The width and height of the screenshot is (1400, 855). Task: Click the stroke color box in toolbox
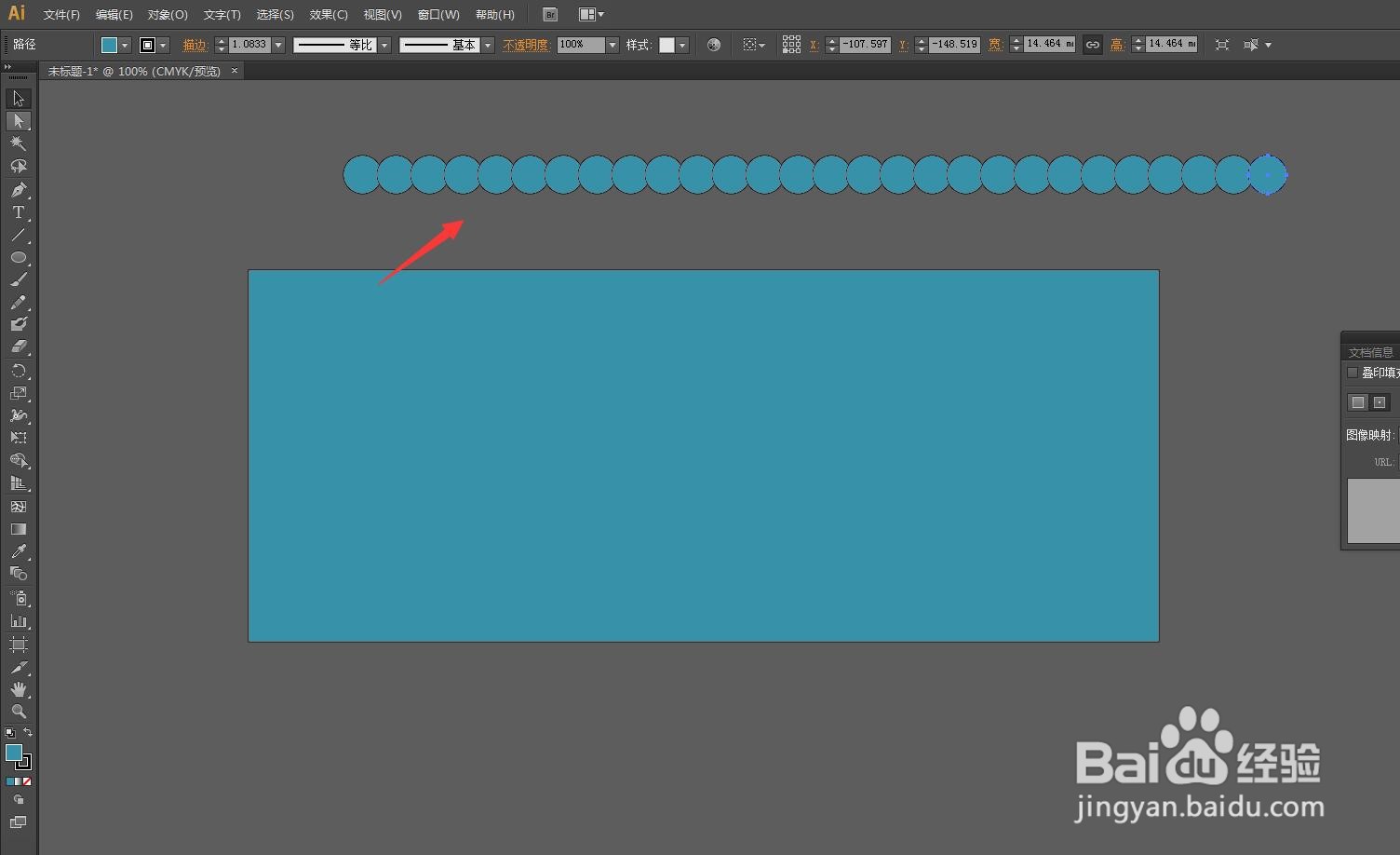(x=25, y=763)
